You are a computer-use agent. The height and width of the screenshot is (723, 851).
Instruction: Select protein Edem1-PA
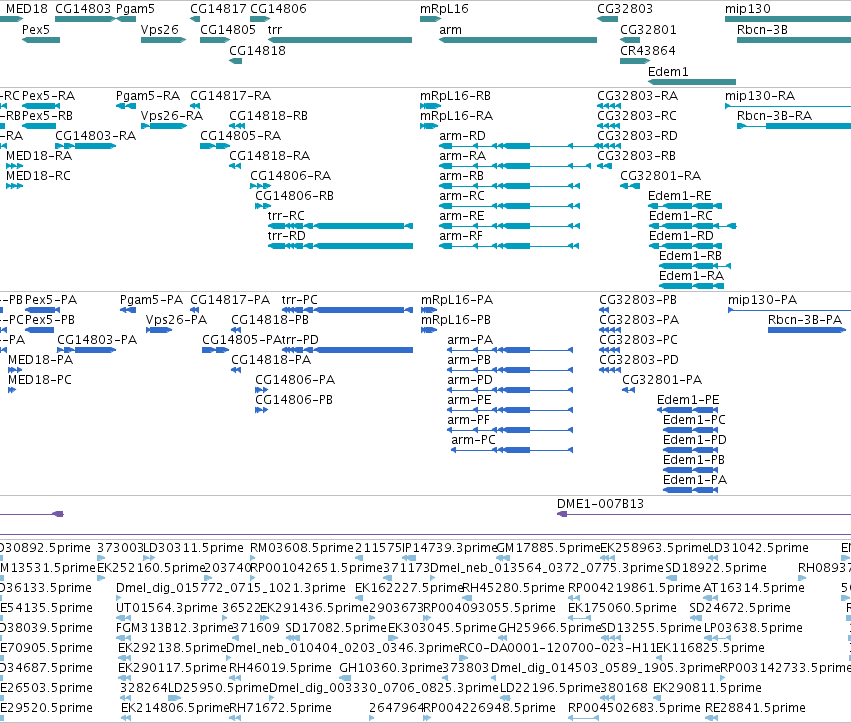(690, 490)
